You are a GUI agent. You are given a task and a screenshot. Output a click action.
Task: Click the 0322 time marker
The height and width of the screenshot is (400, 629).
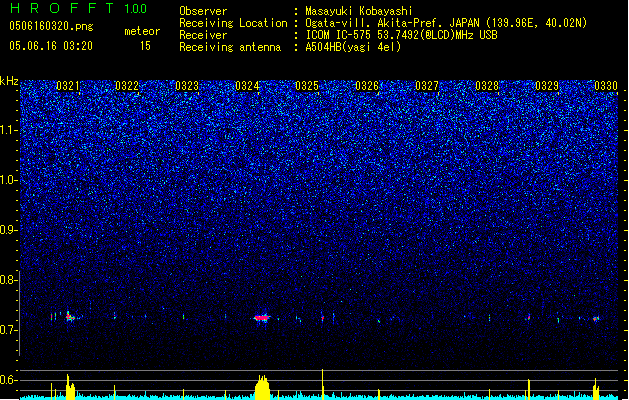pyautogui.click(x=127, y=86)
